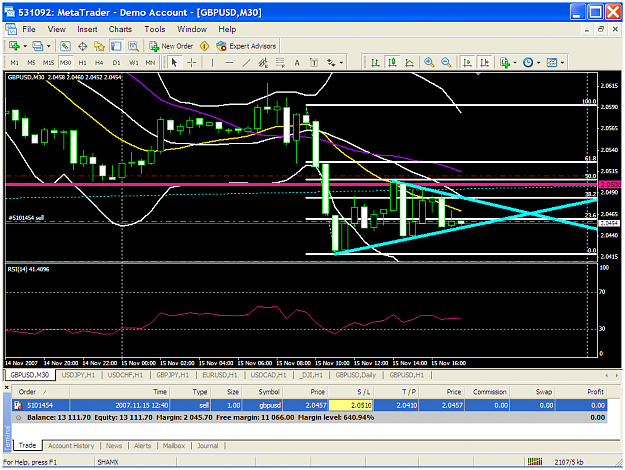The height and width of the screenshot is (470, 625).
Task: Expand the arrows objects dropdown
Action: (341, 63)
